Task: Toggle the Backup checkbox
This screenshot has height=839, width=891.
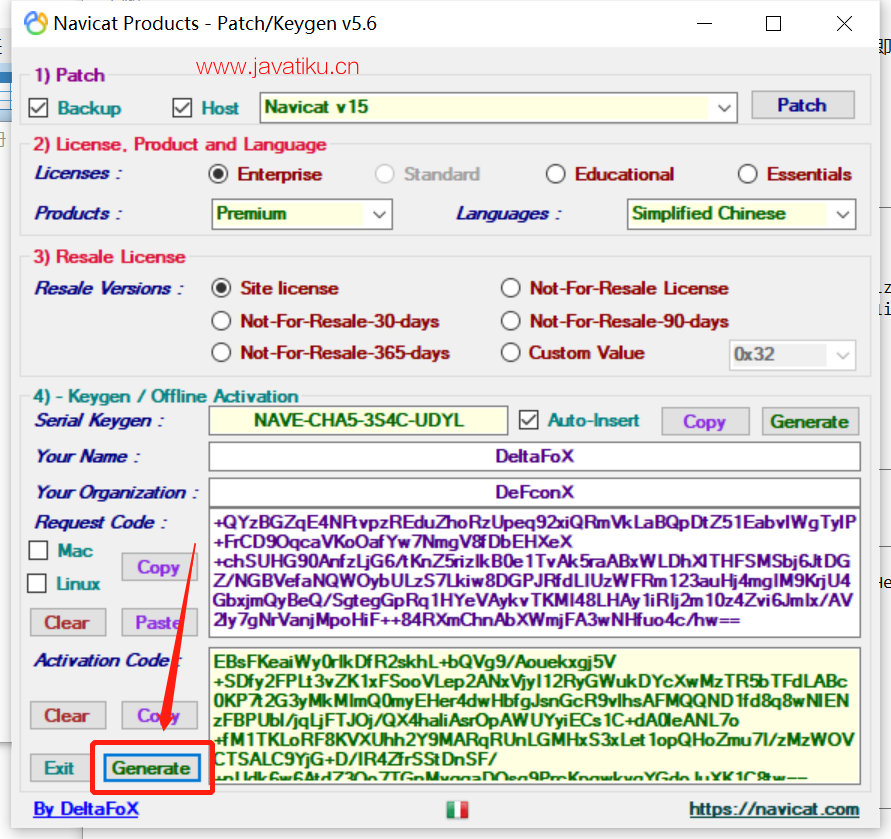Action: (x=39, y=108)
